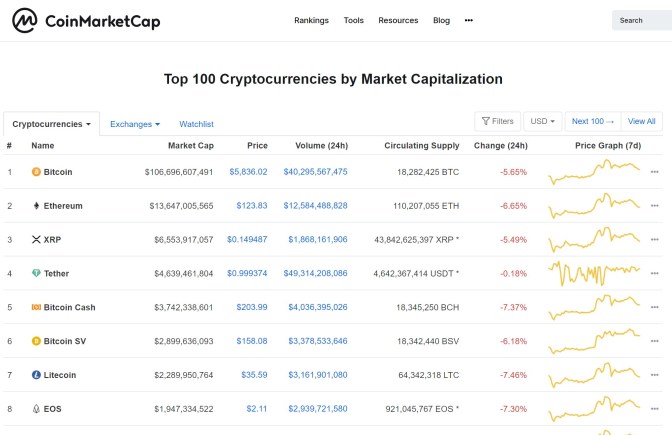Go to Next 100 cryptocurrencies
Screen dimensions: 672x435
(x=592, y=121)
